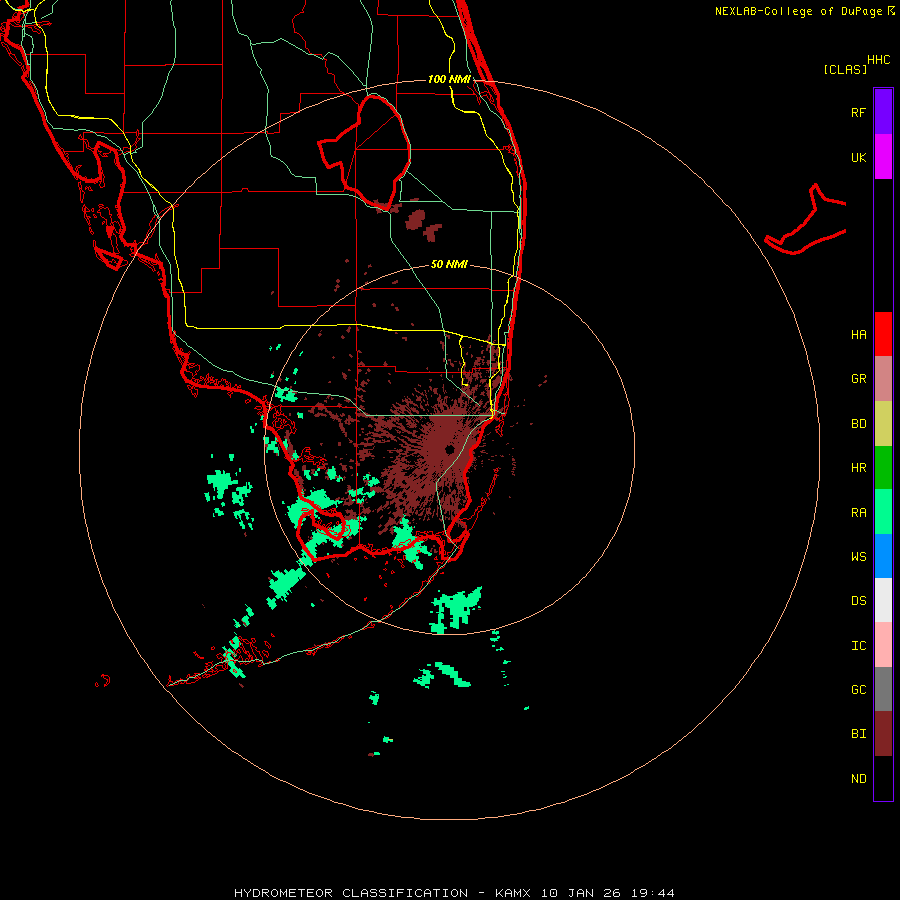Click the RA light green legend swatch

[883, 512]
